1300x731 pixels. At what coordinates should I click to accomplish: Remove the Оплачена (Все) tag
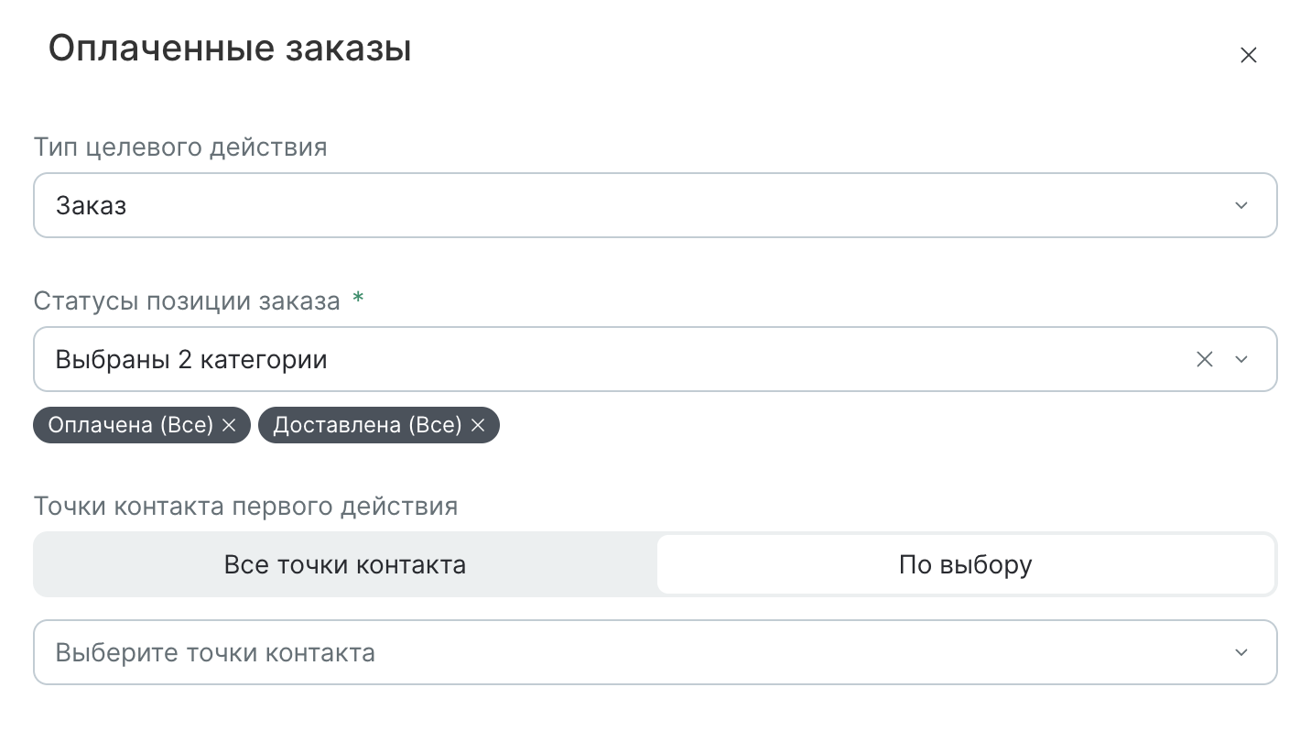229,425
